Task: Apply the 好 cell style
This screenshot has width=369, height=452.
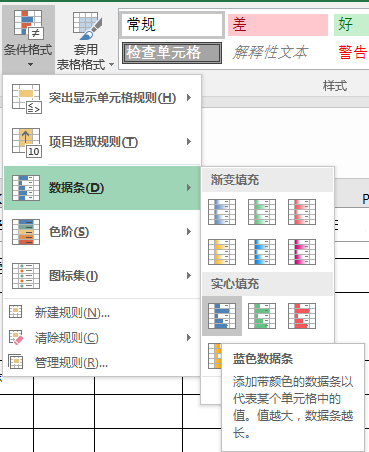Action: pos(351,25)
